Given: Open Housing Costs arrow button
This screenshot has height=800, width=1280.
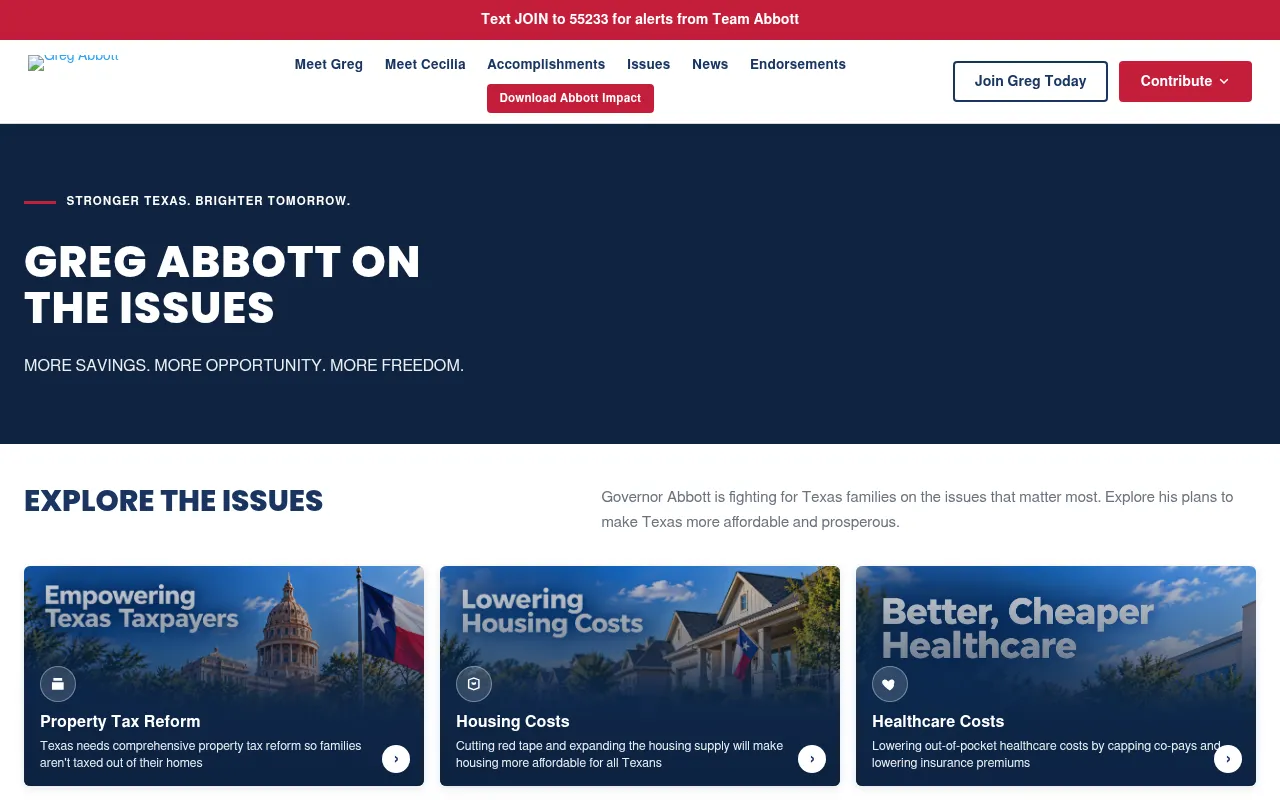Looking at the screenshot, I should (812, 759).
